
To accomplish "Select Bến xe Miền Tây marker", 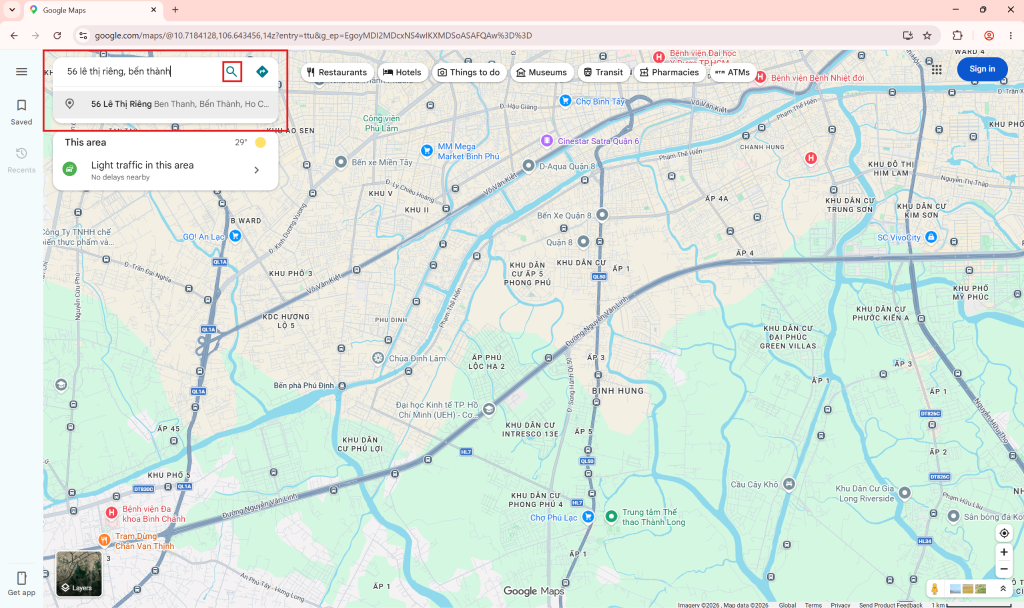I will coord(341,162).
